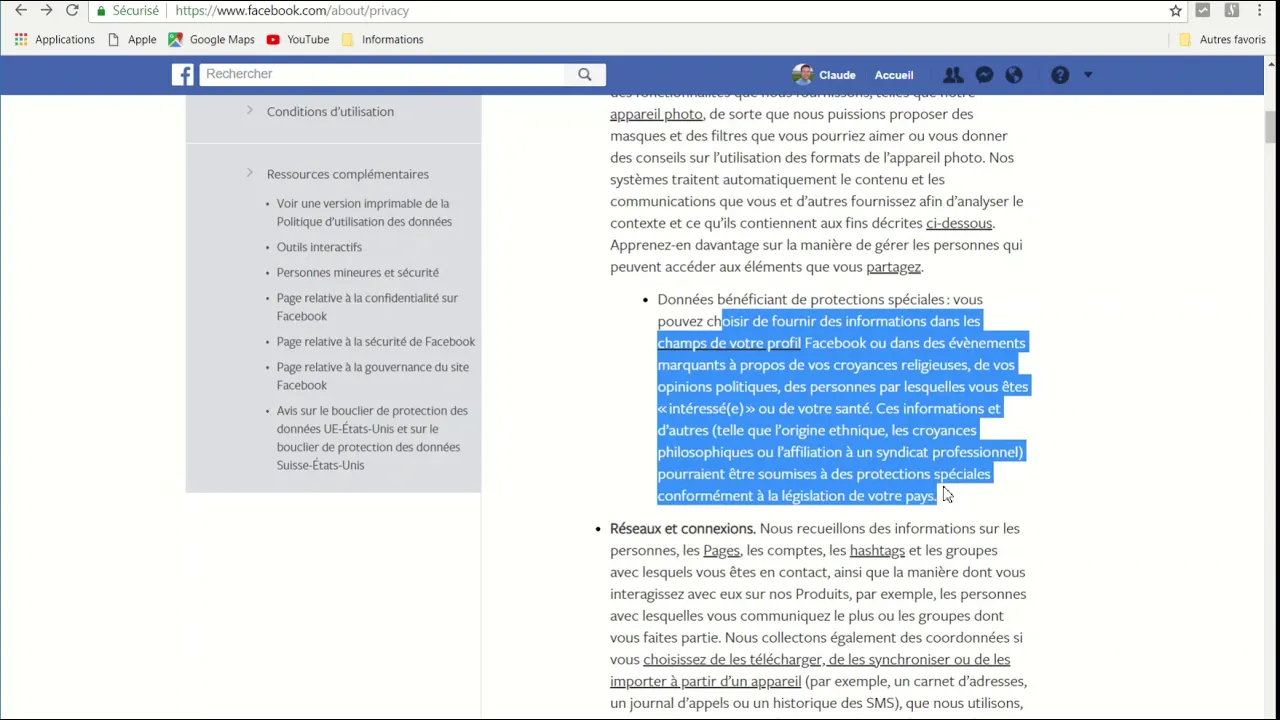The height and width of the screenshot is (720, 1280).
Task: Open the account dropdown arrow
Action: coord(1088,75)
